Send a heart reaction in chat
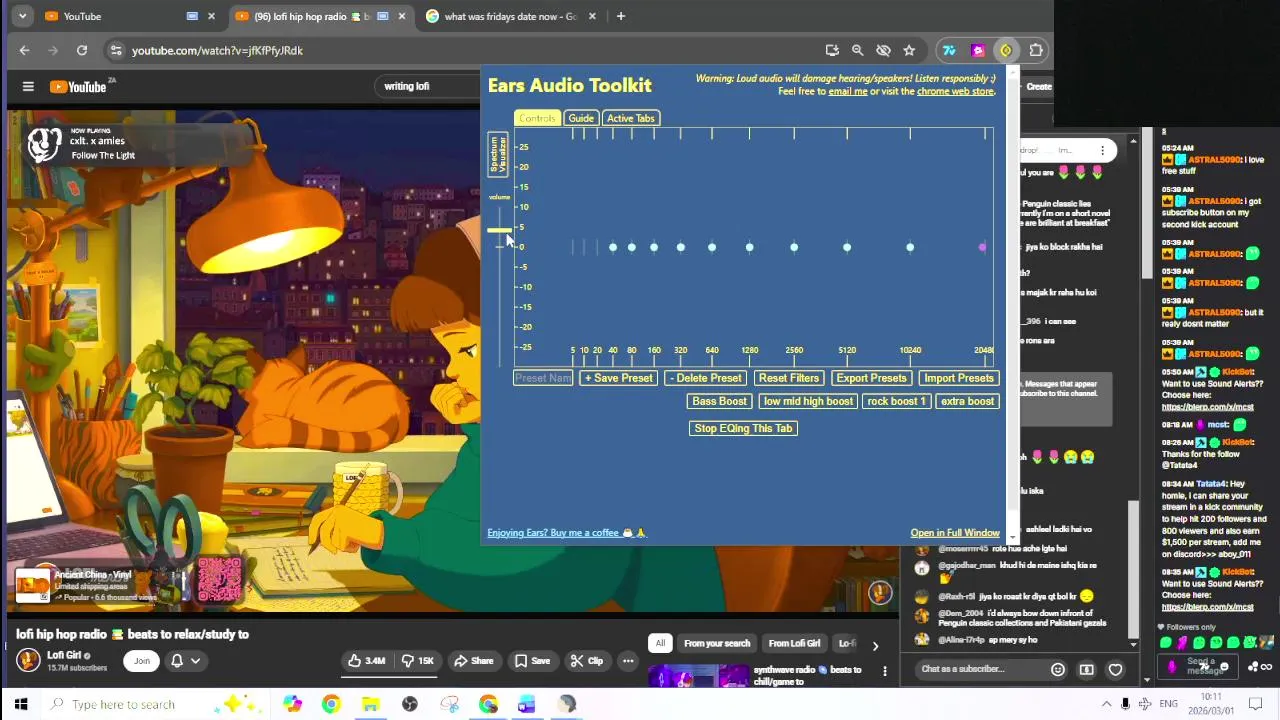Screen dimensions: 1280x720 pyautogui.click(x=1115, y=669)
